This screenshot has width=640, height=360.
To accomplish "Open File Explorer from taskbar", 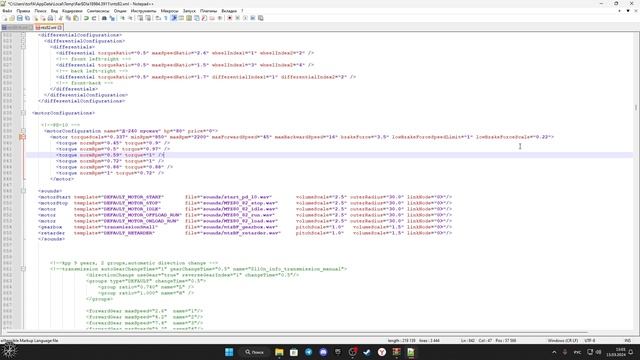I will [279, 352].
